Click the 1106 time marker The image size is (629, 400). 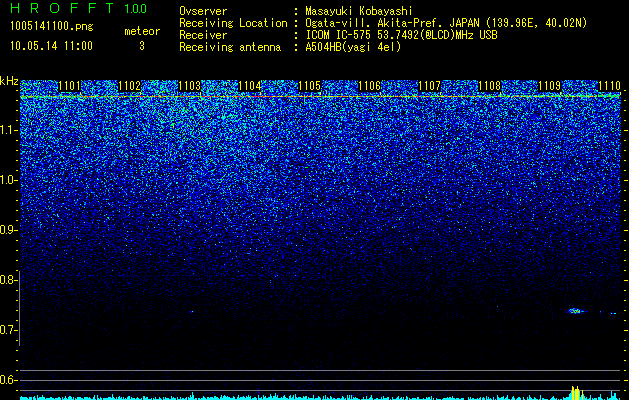pos(369,86)
